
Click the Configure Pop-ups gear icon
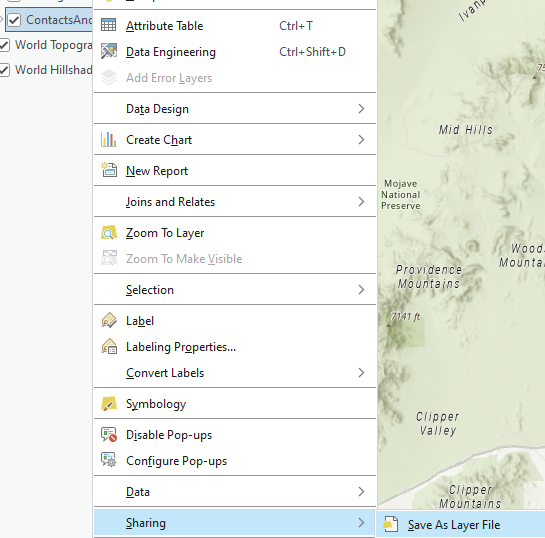pos(109,460)
